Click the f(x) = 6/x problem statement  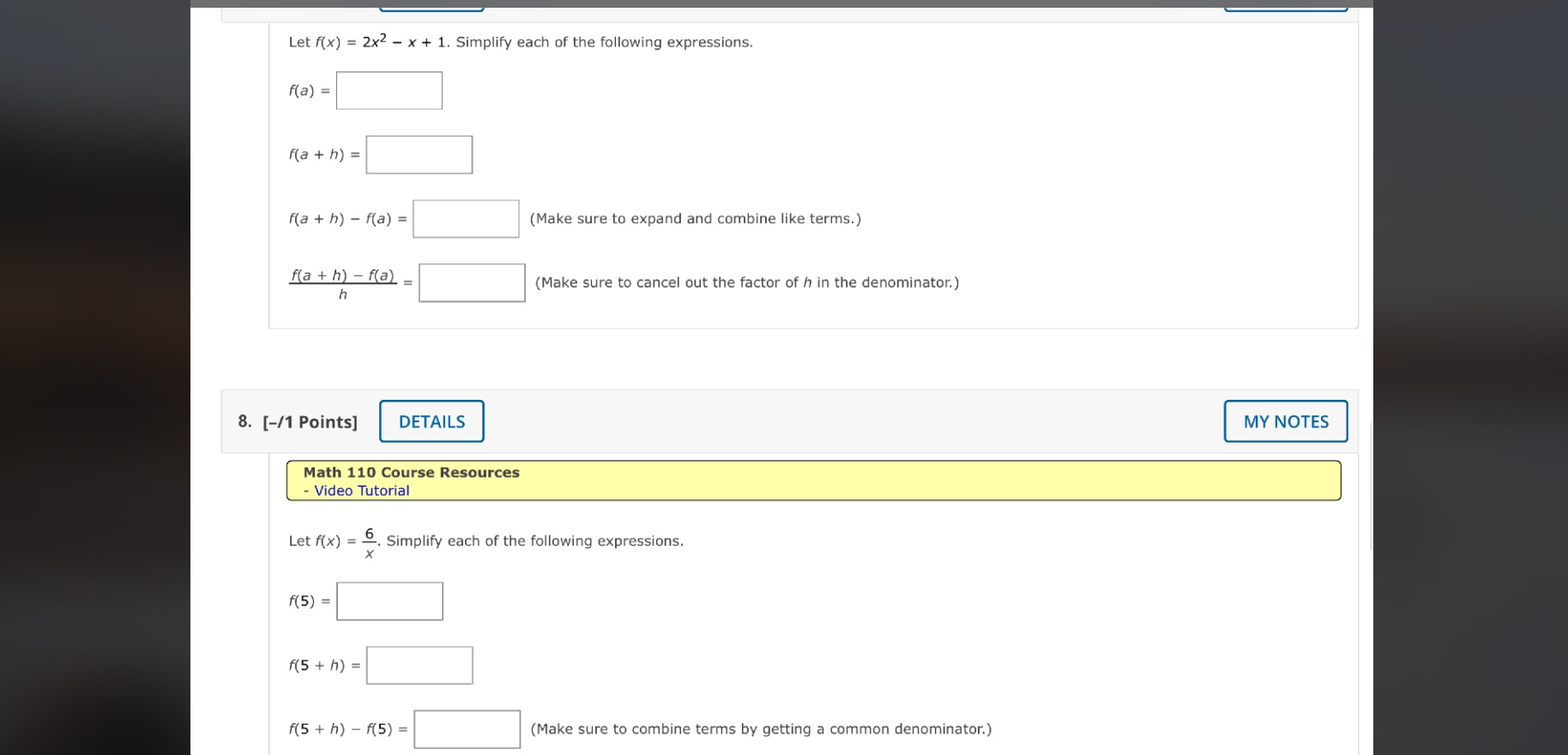tap(485, 541)
